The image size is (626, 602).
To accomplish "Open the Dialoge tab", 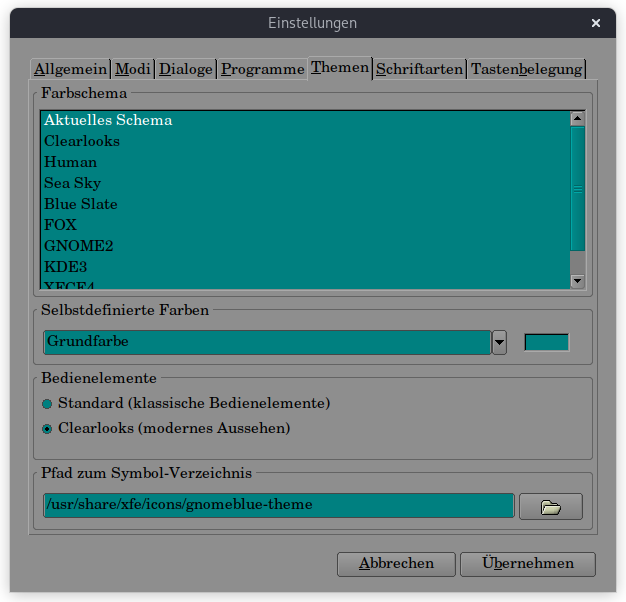I will [x=186, y=69].
